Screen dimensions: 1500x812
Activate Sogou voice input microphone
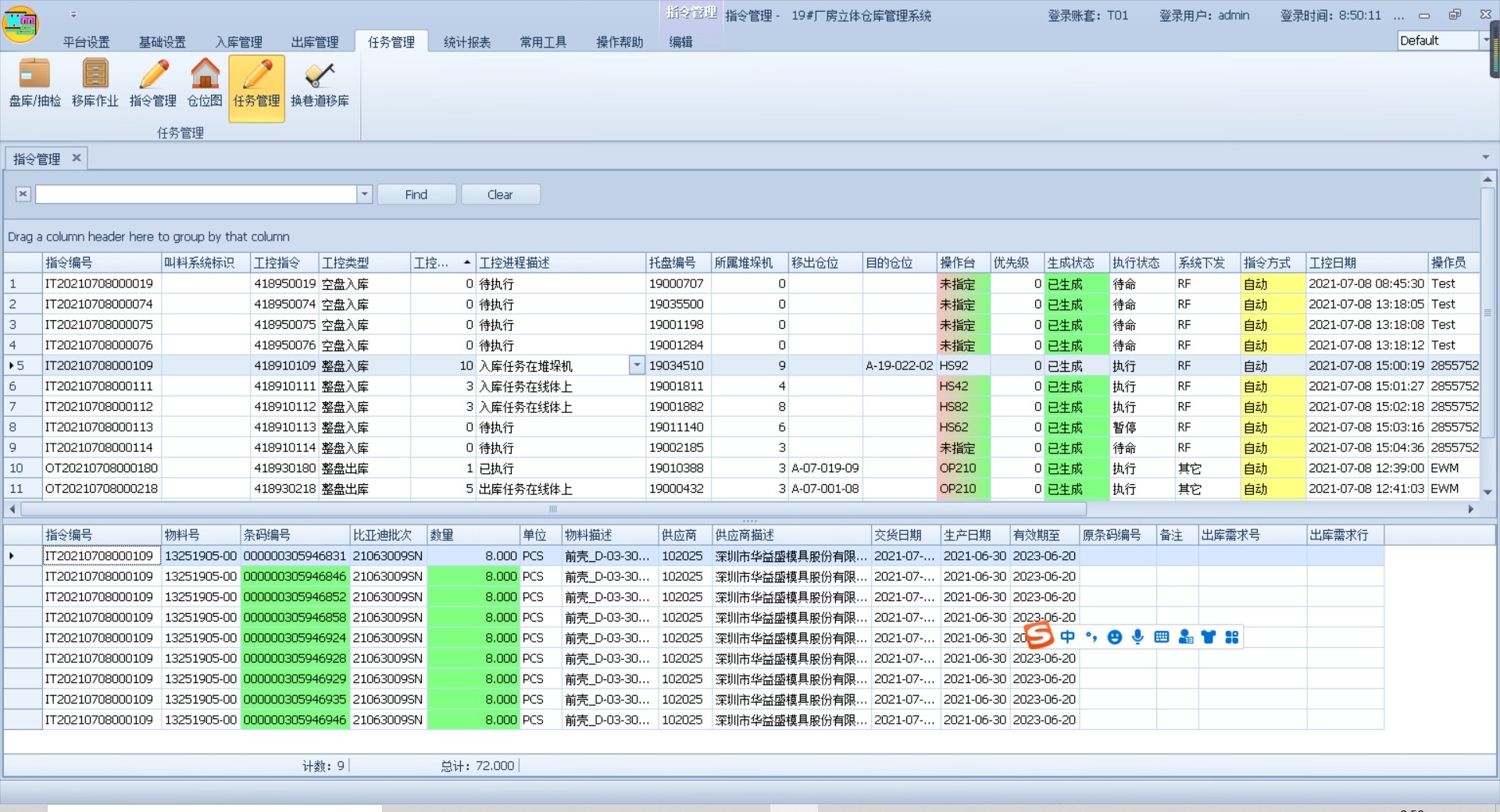pyautogui.click(x=1137, y=637)
